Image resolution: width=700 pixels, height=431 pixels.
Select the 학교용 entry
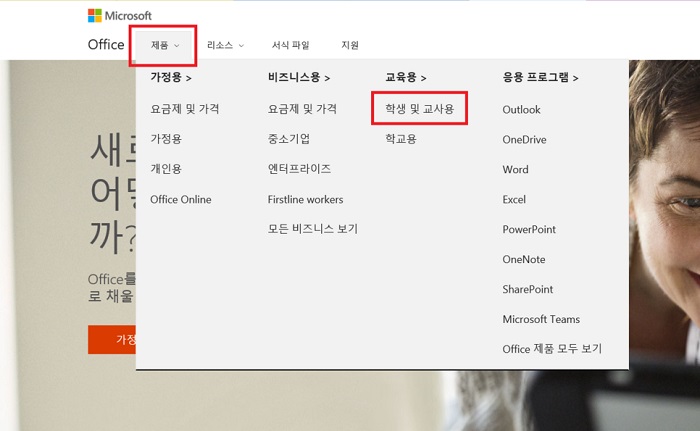click(x=401, y=139)
